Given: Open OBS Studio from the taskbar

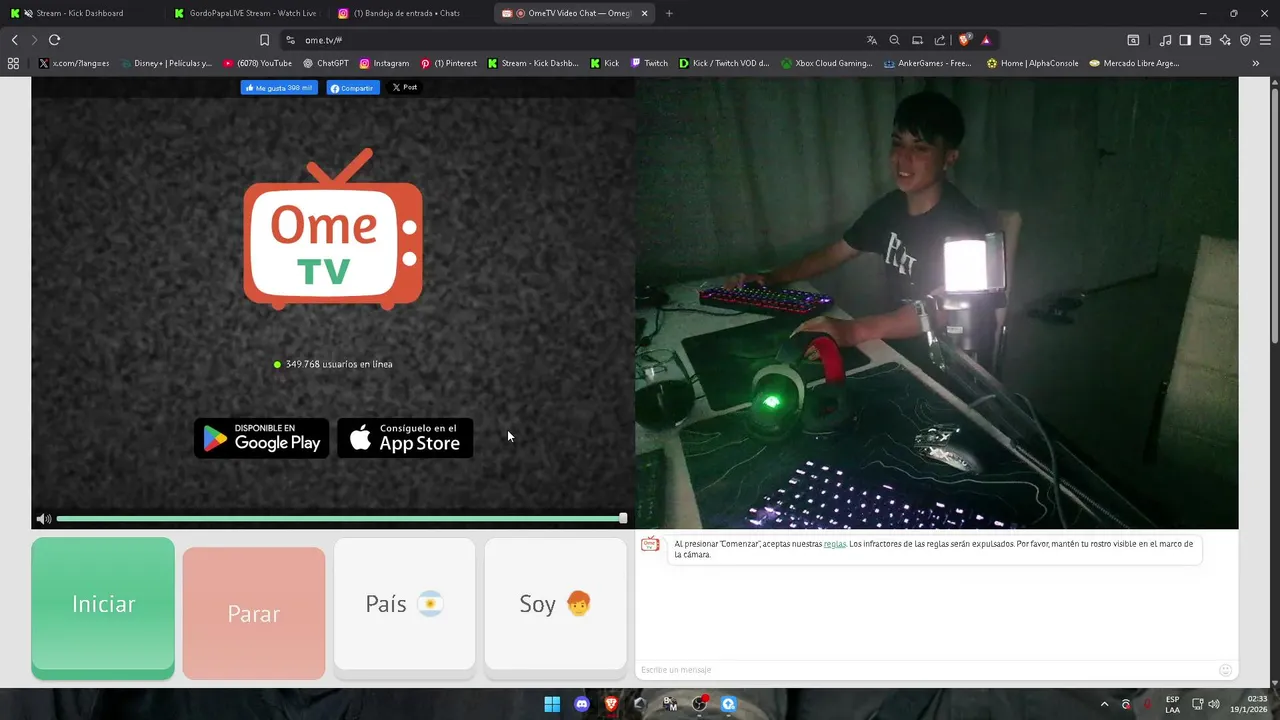Looking at the screenshot, I should 699,704.
